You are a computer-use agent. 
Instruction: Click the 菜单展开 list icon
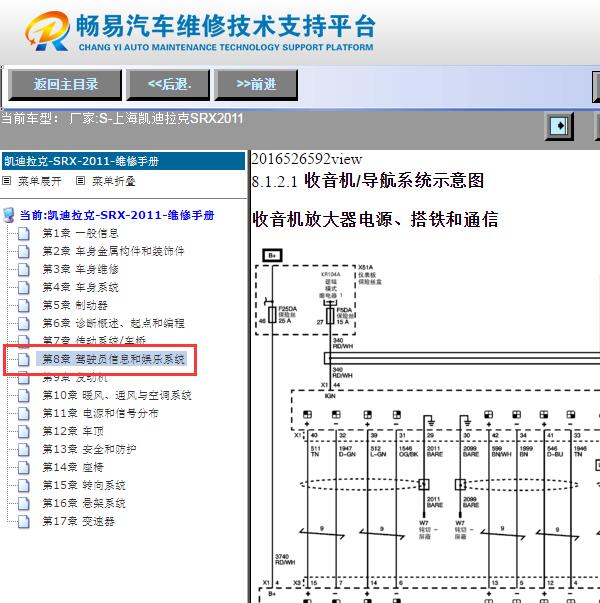click(x=7, y=180)
